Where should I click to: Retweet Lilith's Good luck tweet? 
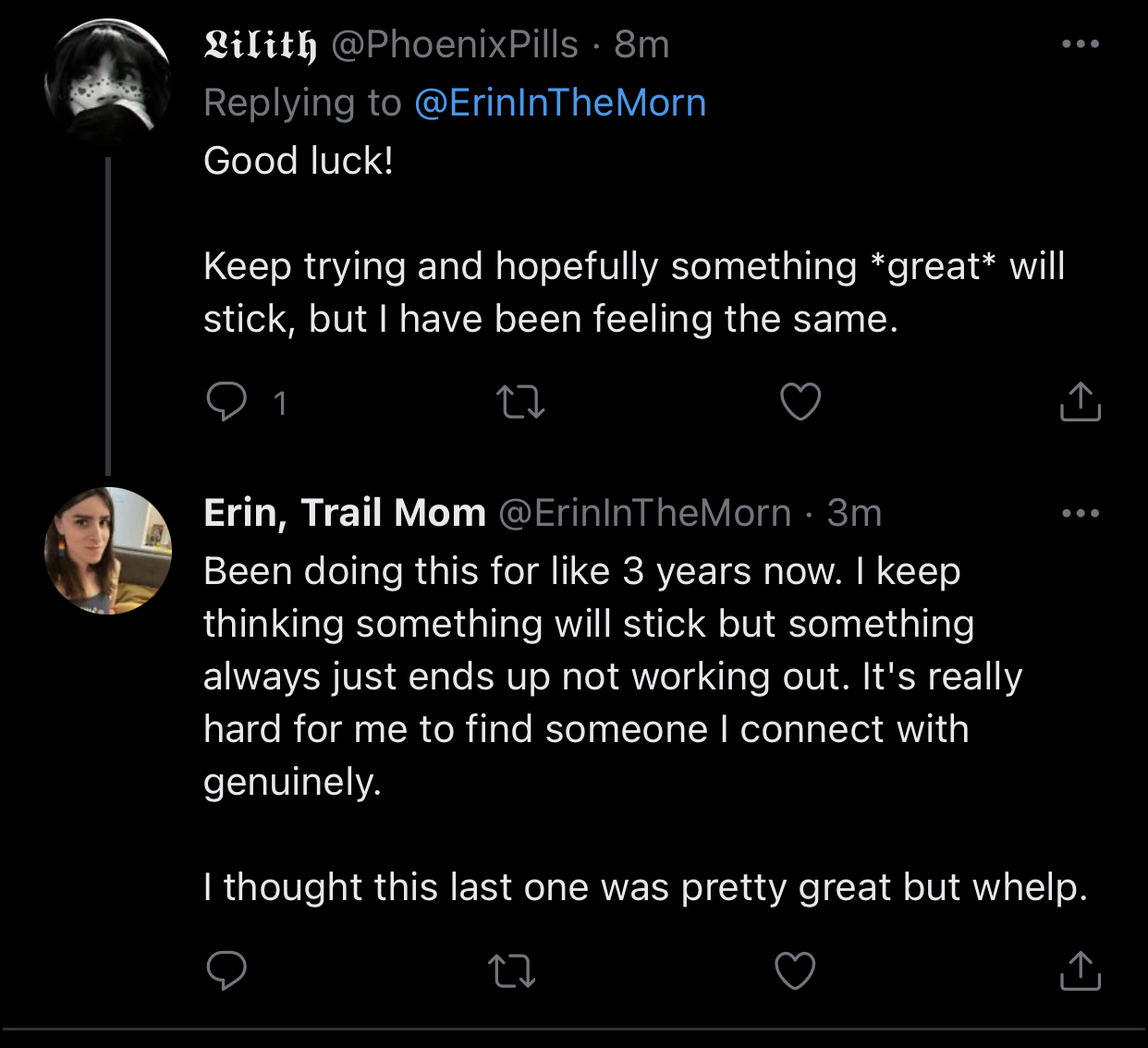[520, 402]
